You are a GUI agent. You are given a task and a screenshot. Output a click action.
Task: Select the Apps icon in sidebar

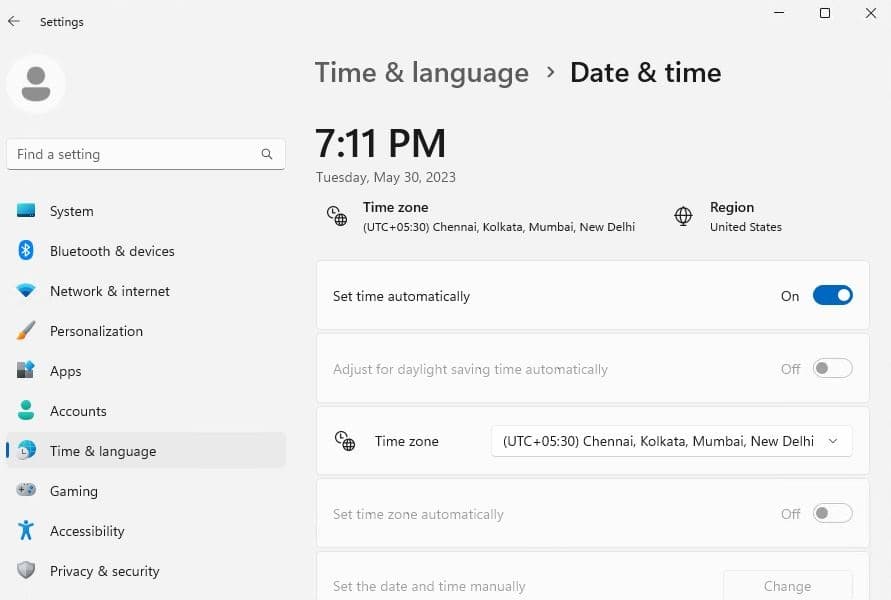(27, 371)
